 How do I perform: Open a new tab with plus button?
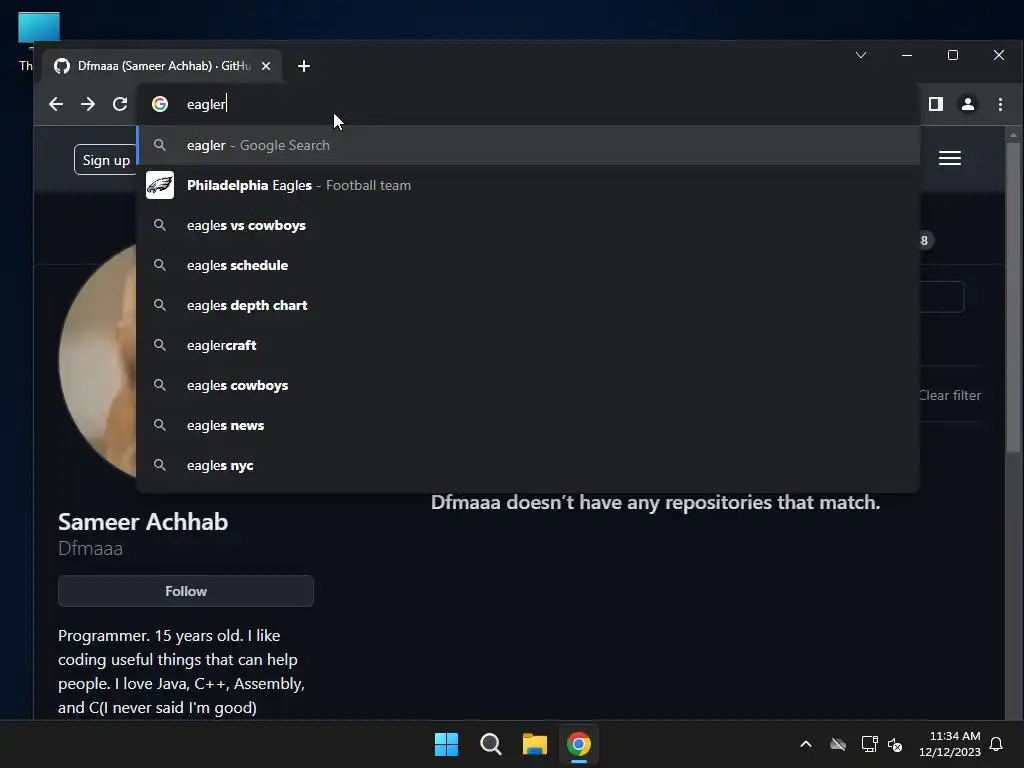pyautogui.click(x=304, y=66)
